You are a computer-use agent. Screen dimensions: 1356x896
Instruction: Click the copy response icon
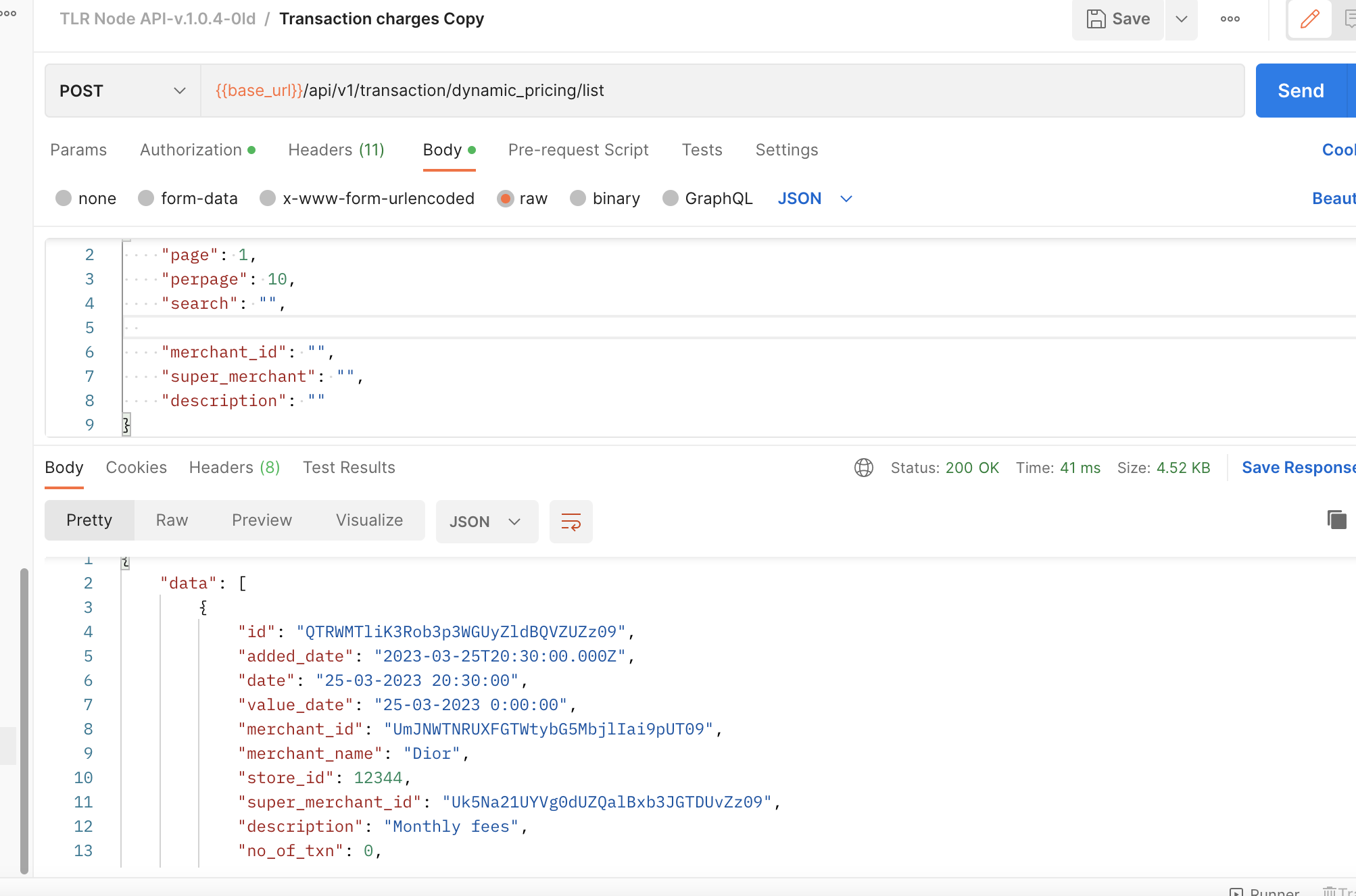coord(1337,520)
